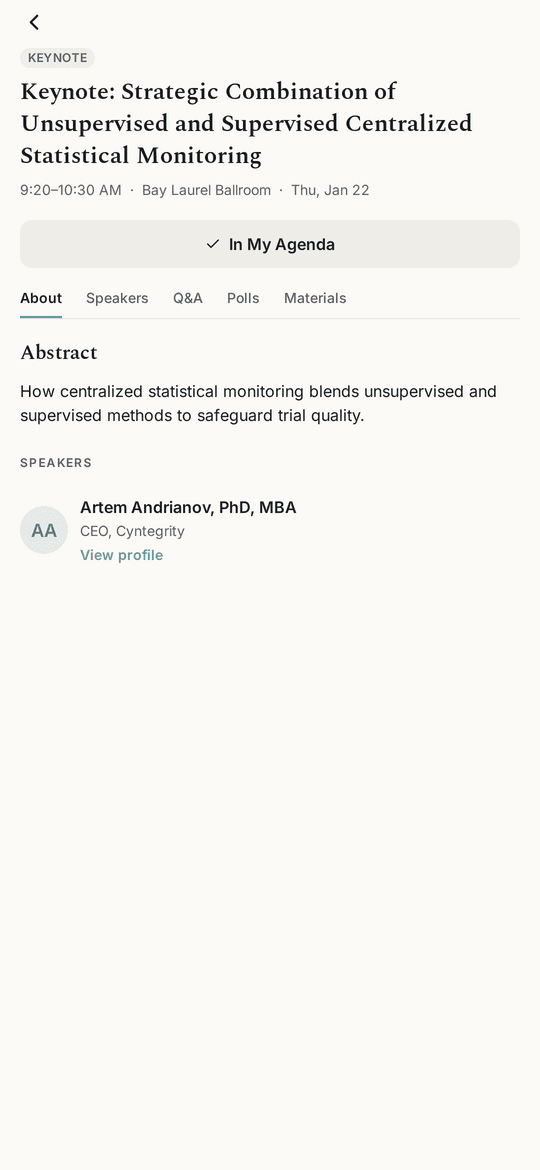Tap the KEYNOTE category tag
Image resolution: width=540 pixels, height=1170 pixels.
click(57, 58)
